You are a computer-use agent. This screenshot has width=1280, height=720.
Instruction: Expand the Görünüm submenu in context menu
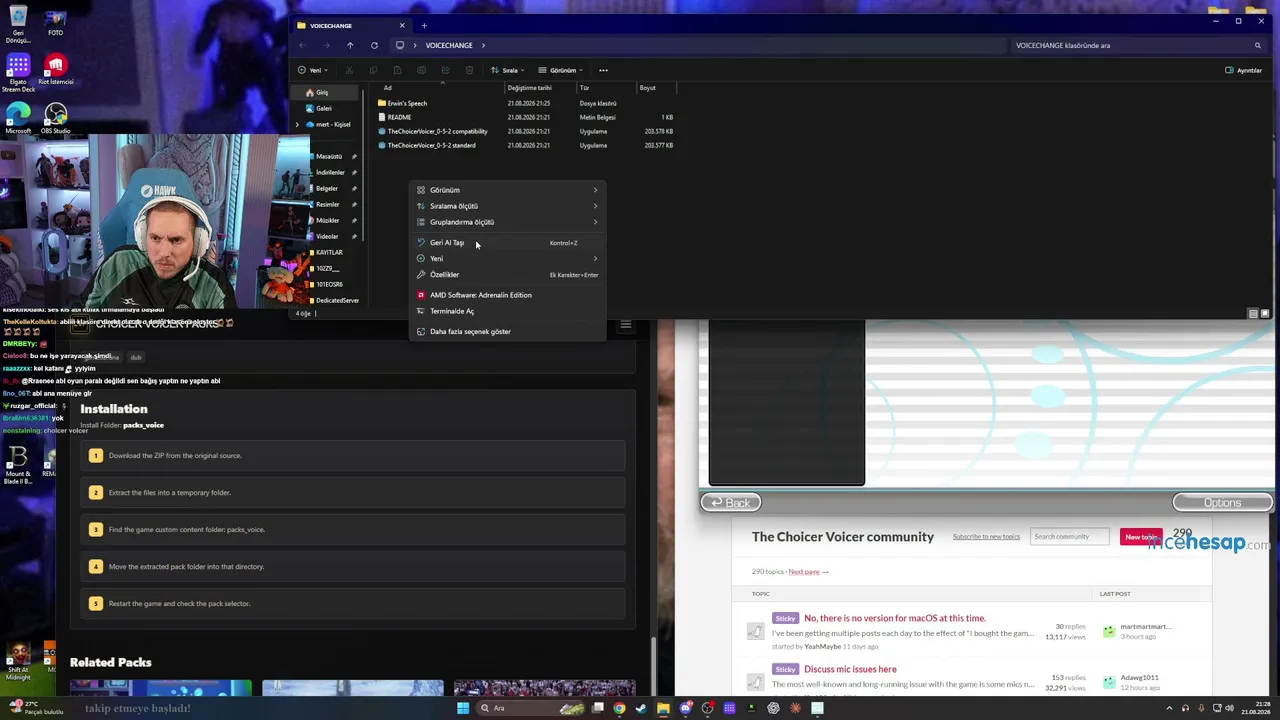click(x=509, y=190)
